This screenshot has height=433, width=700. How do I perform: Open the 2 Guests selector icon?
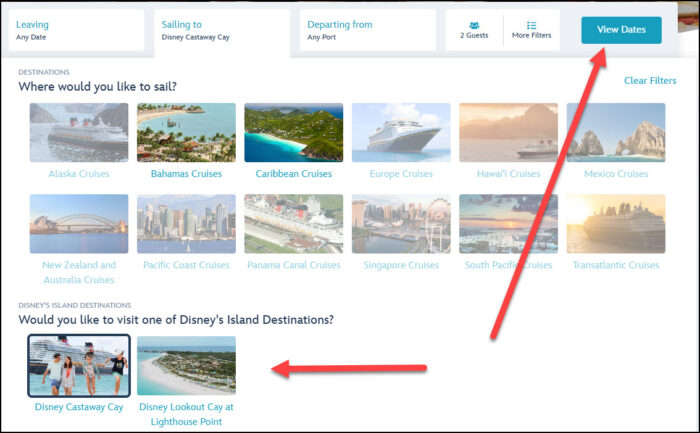click(x=474, y=25)
